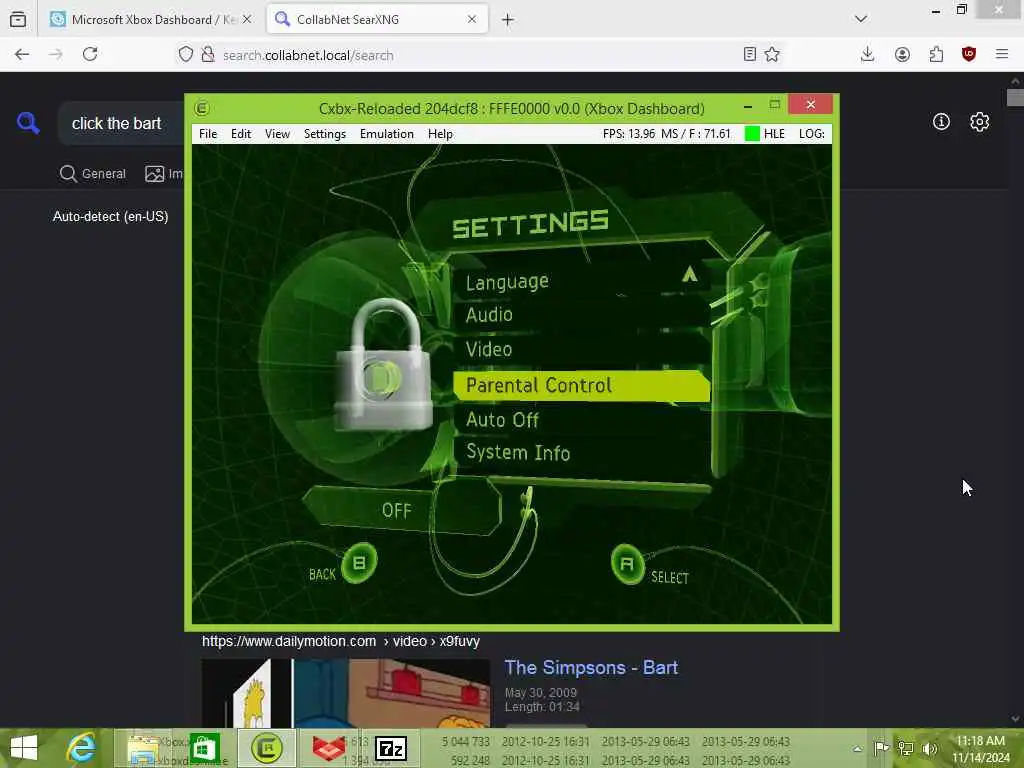Open the Cxbx-Reloaded View menu
This screenshot has width=1024, height=768.
click(277, 134)
